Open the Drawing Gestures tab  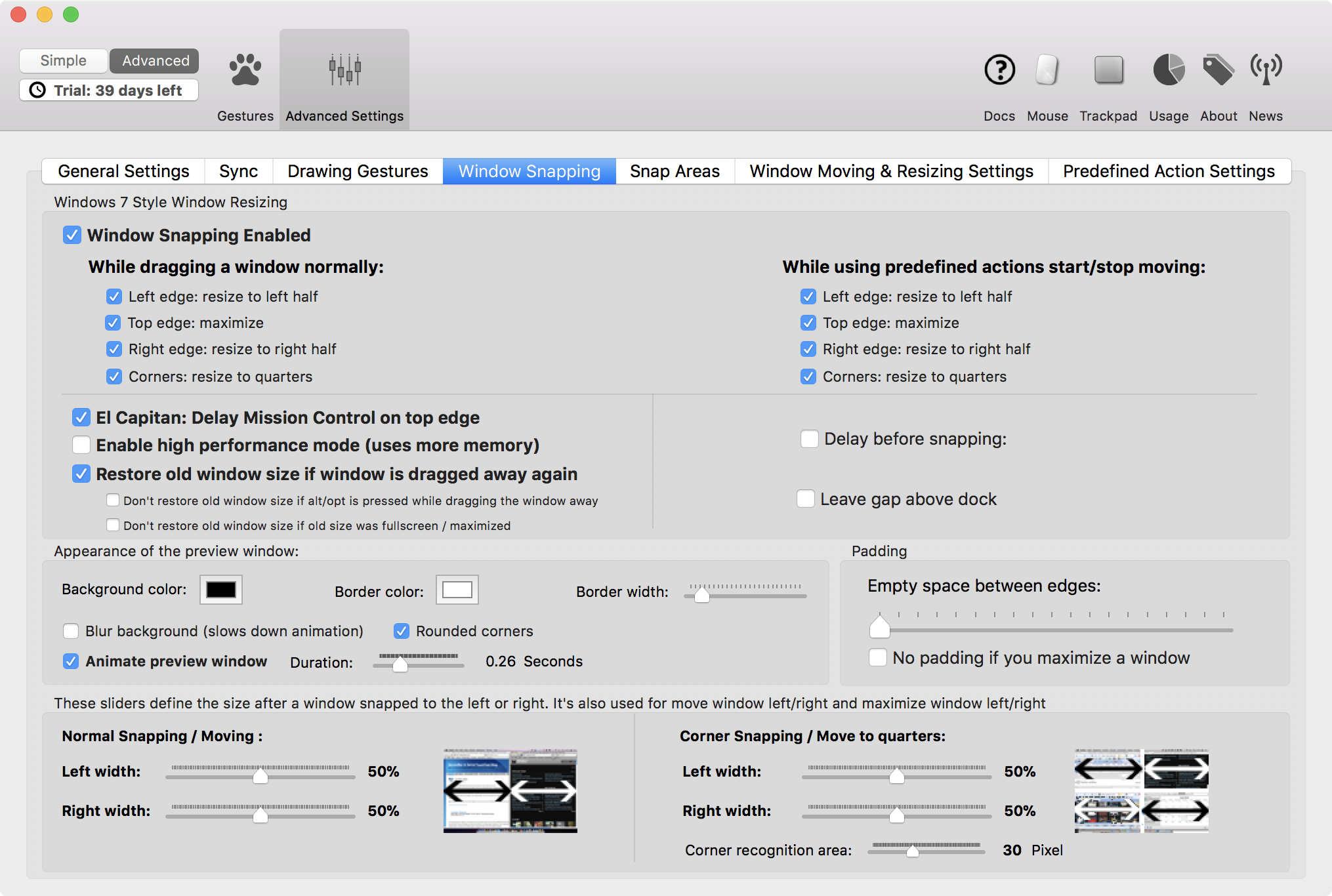[358, 171]
